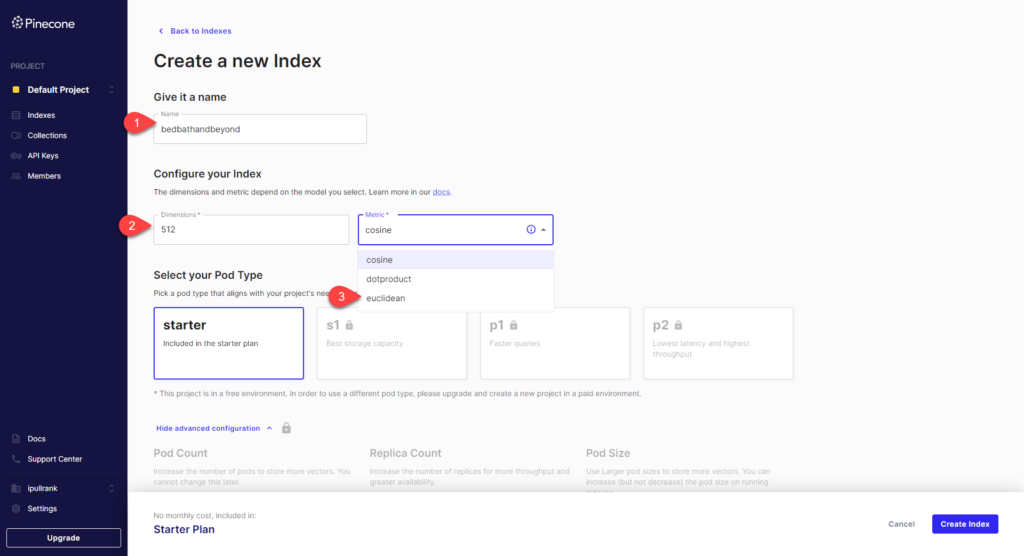This screenshot has height=556, width=1024.
Task: Click the Settings gear icon
Action: click(16, 508)
